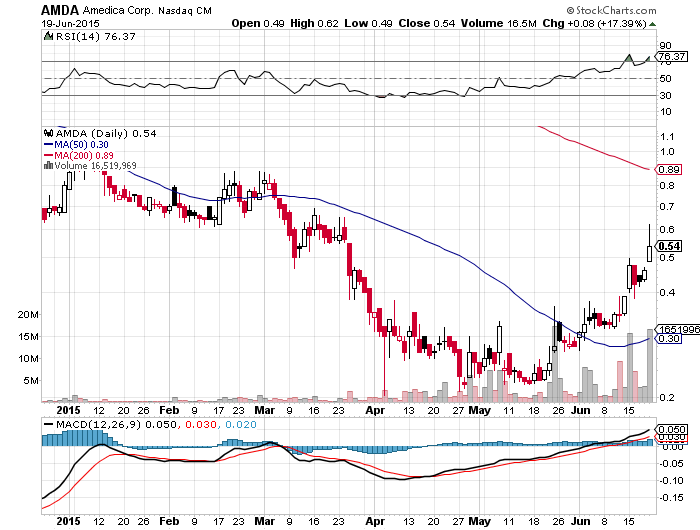Click the 5M volume axis label

pos(30,381)
